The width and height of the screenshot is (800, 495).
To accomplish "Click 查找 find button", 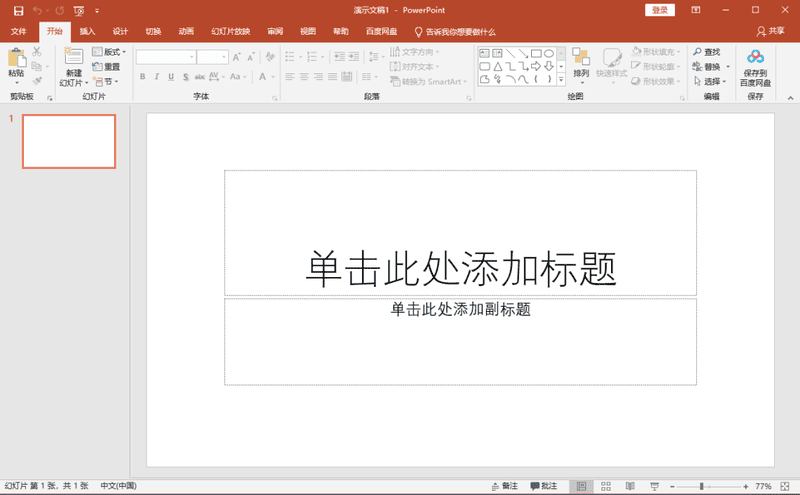I will click(707, 52).
